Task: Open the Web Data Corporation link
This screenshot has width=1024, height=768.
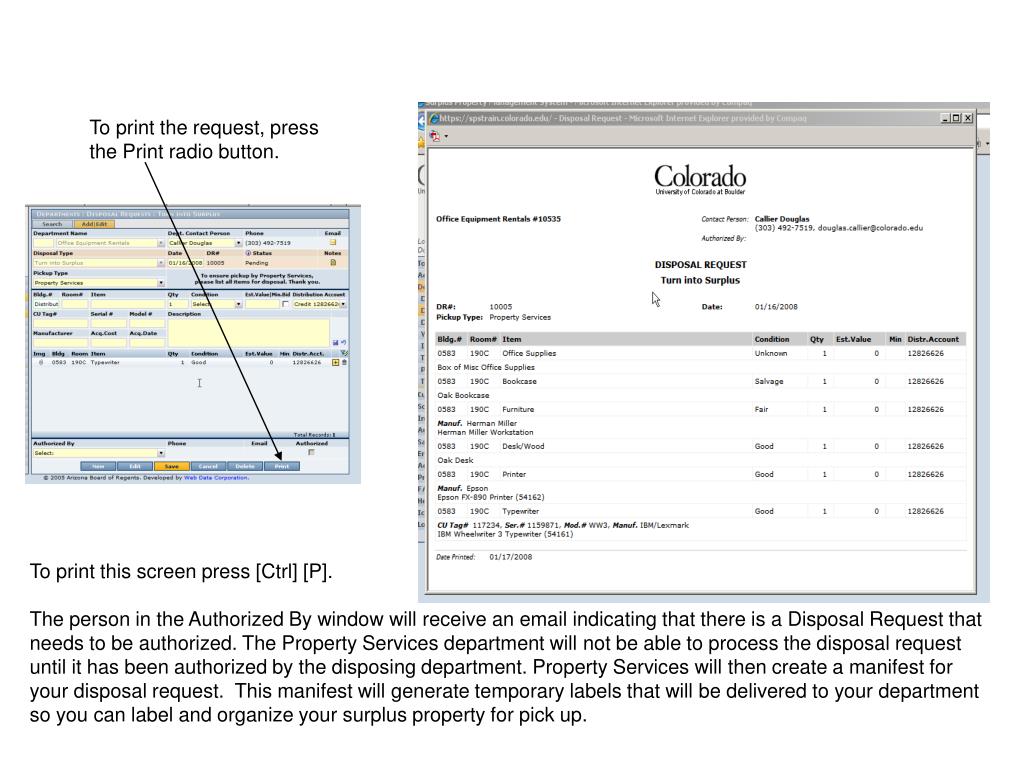Action: click(216, 478)
